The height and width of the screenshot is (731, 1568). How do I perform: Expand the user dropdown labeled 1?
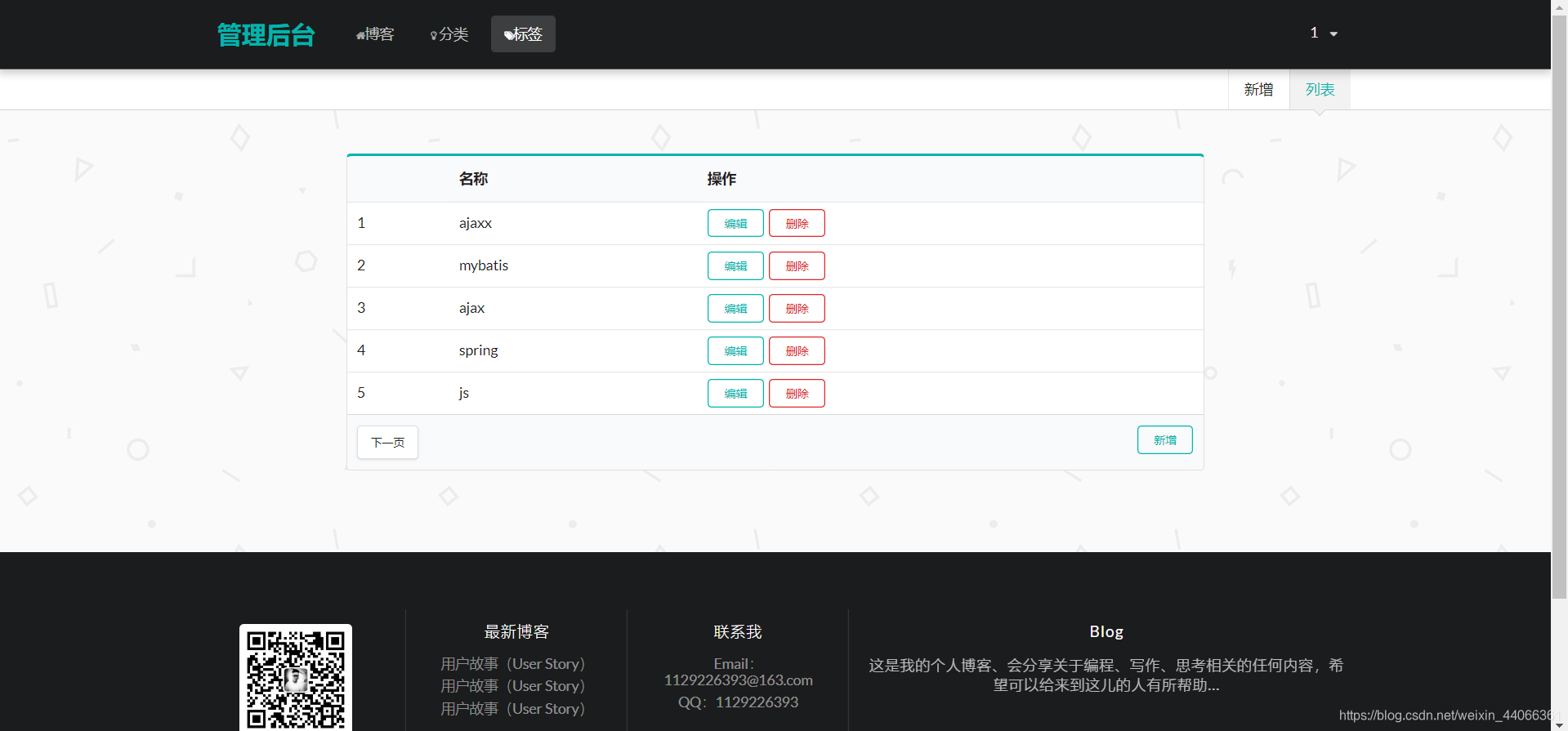pyautogui.click(x=1324, y=33)
